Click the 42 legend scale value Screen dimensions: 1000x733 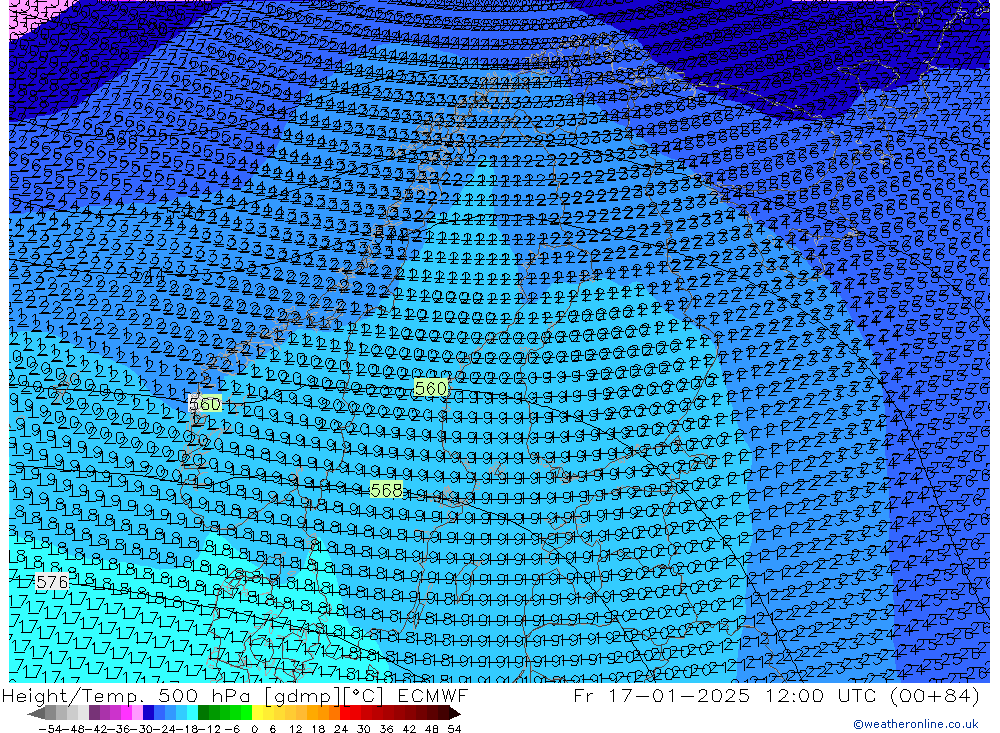coord(409,729)
